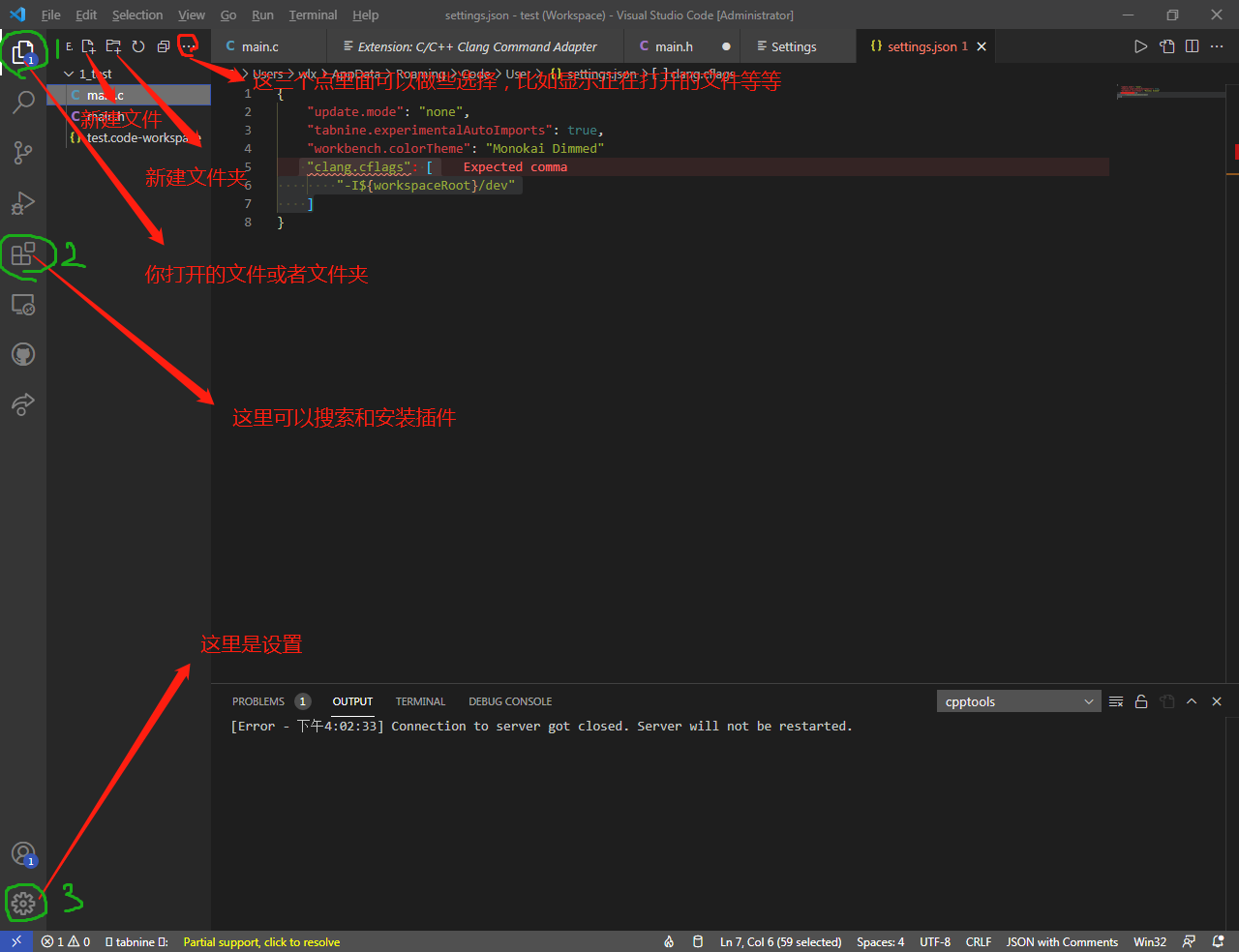Click tabnine status bar item
The height and width of the screenshot is (952, 1239).
(136, 941)
